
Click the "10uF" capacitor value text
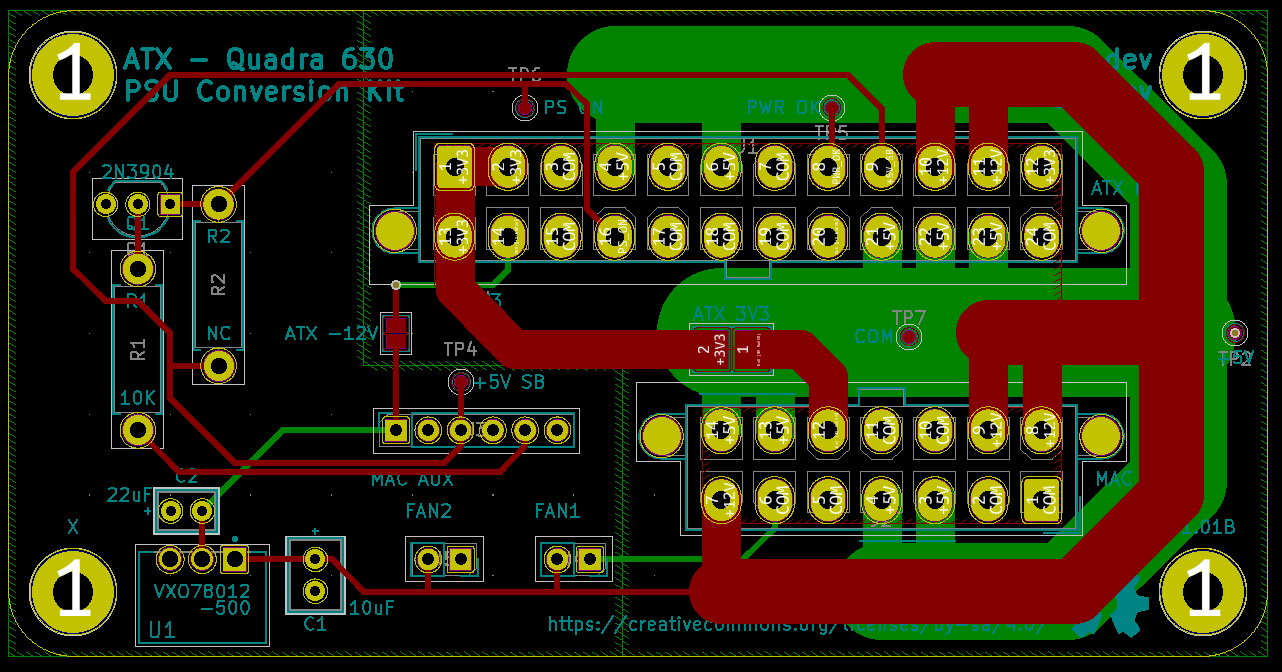pos(371,607)
